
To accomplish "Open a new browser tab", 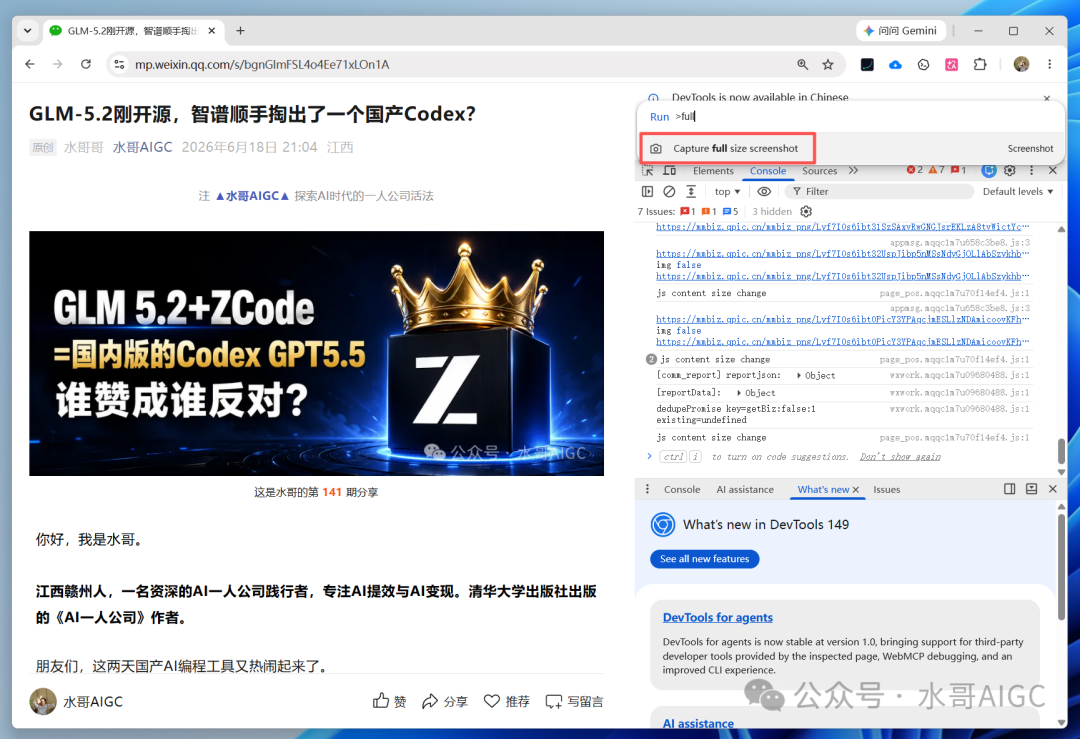I will (x=240, y=30).
